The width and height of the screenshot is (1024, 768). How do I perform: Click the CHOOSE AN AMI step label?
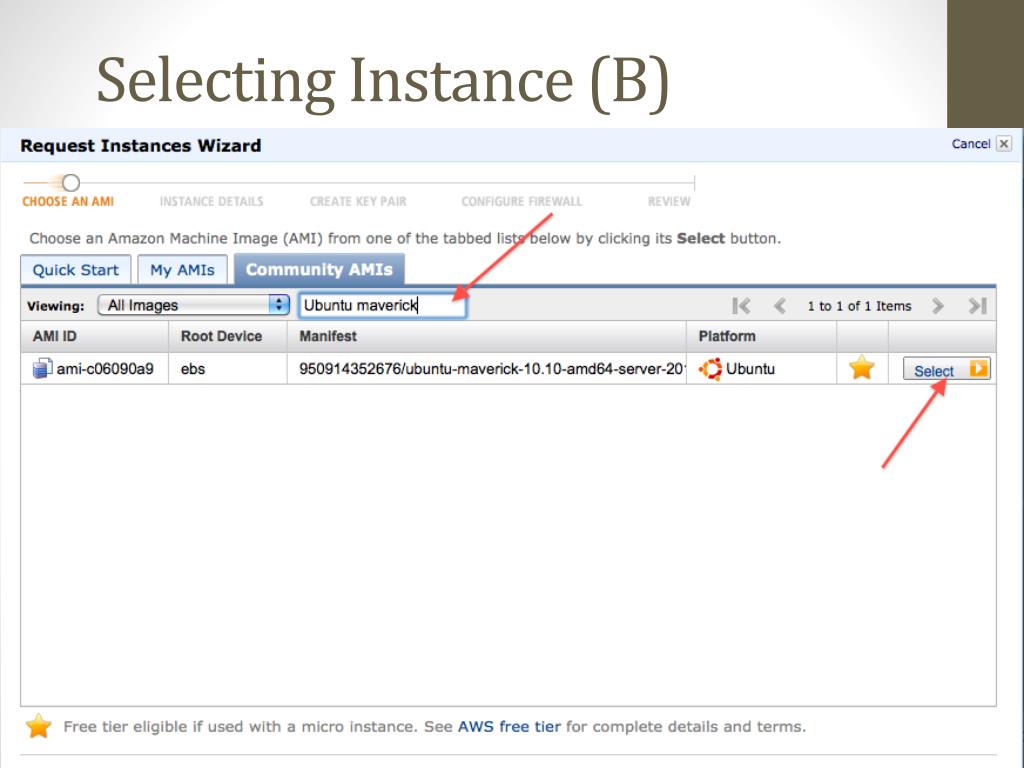(68, 202)
